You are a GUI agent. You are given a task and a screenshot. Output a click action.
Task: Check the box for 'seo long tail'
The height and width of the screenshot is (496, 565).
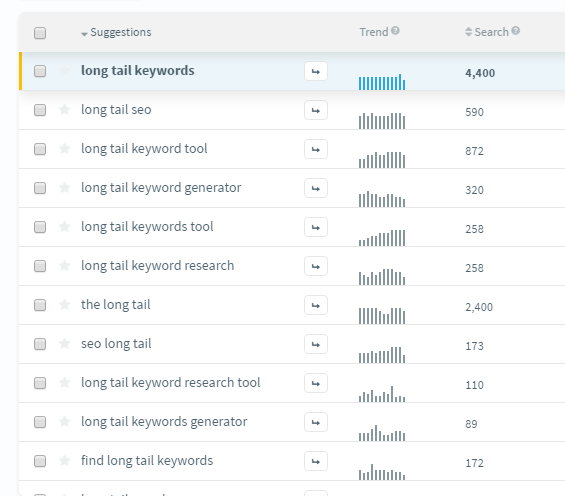[x=40, y=344]
